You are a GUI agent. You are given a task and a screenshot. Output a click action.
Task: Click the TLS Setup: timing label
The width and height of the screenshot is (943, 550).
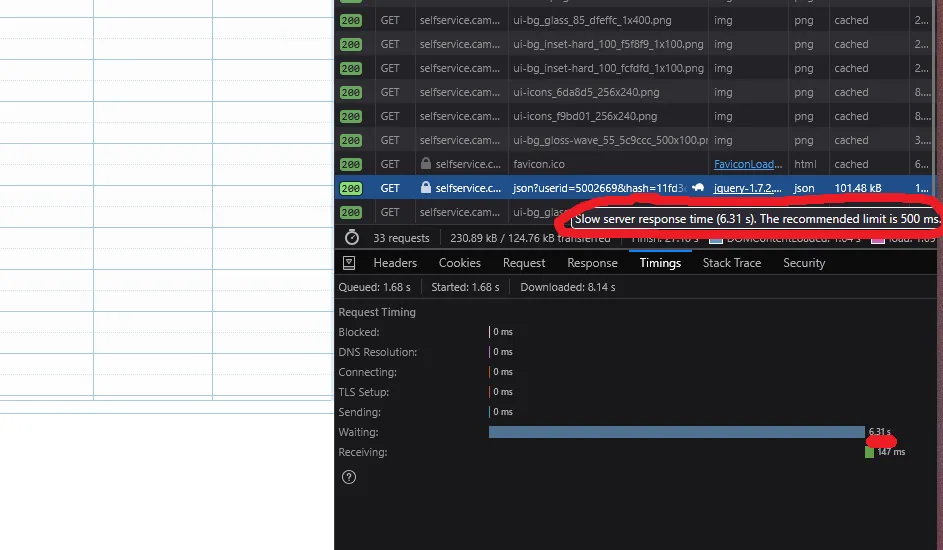[363, 392]
